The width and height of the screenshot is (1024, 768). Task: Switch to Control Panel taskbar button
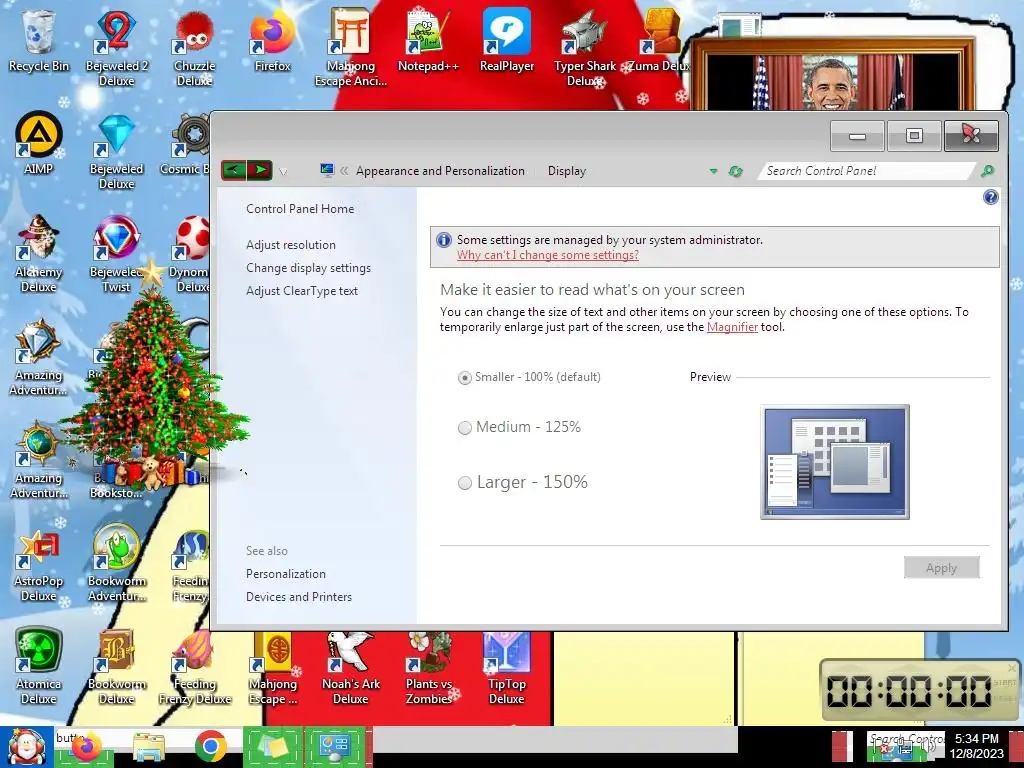[335, 746]
